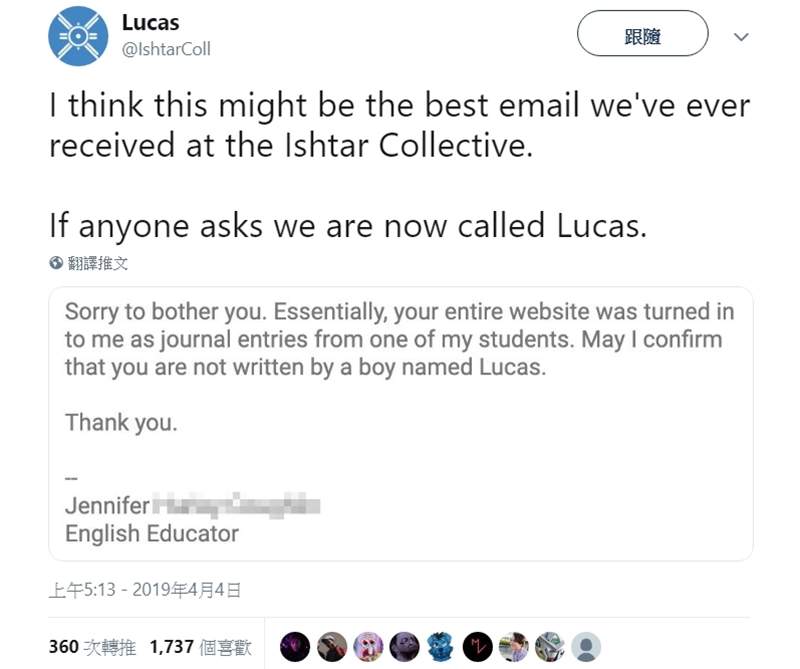The height and width of the screenshot is (669, 800).
Task: Click the Ishtar Collective profile avatar
Action: pyautogui.click(x=76, y=37)
